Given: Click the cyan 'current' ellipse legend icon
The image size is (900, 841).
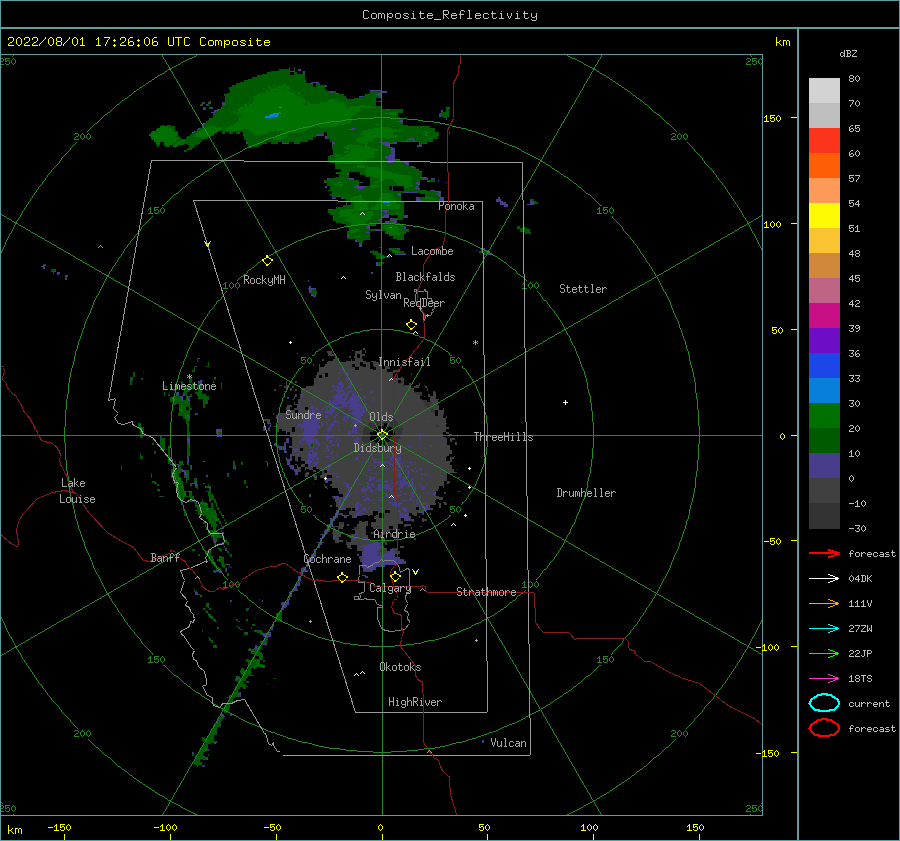Looking at the screenshot, I should pos(824,703).
